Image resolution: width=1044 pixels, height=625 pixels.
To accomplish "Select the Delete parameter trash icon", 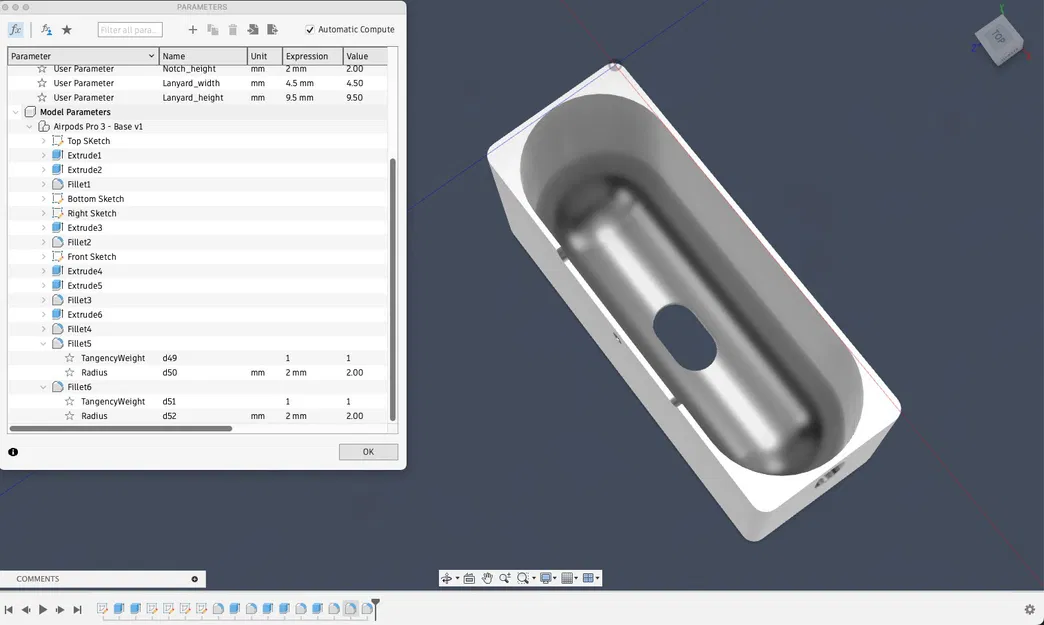I will coord(231,29).
